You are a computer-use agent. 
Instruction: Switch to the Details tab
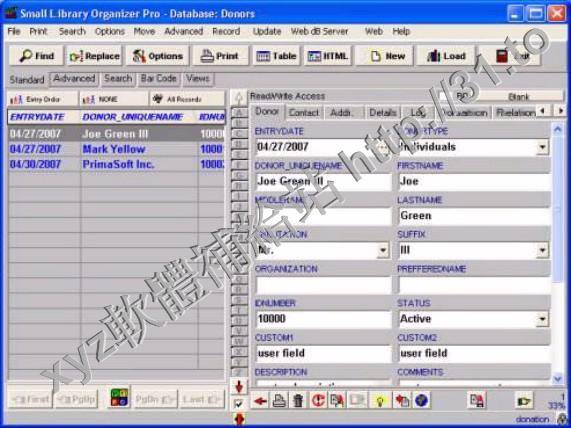coord(382,113)
